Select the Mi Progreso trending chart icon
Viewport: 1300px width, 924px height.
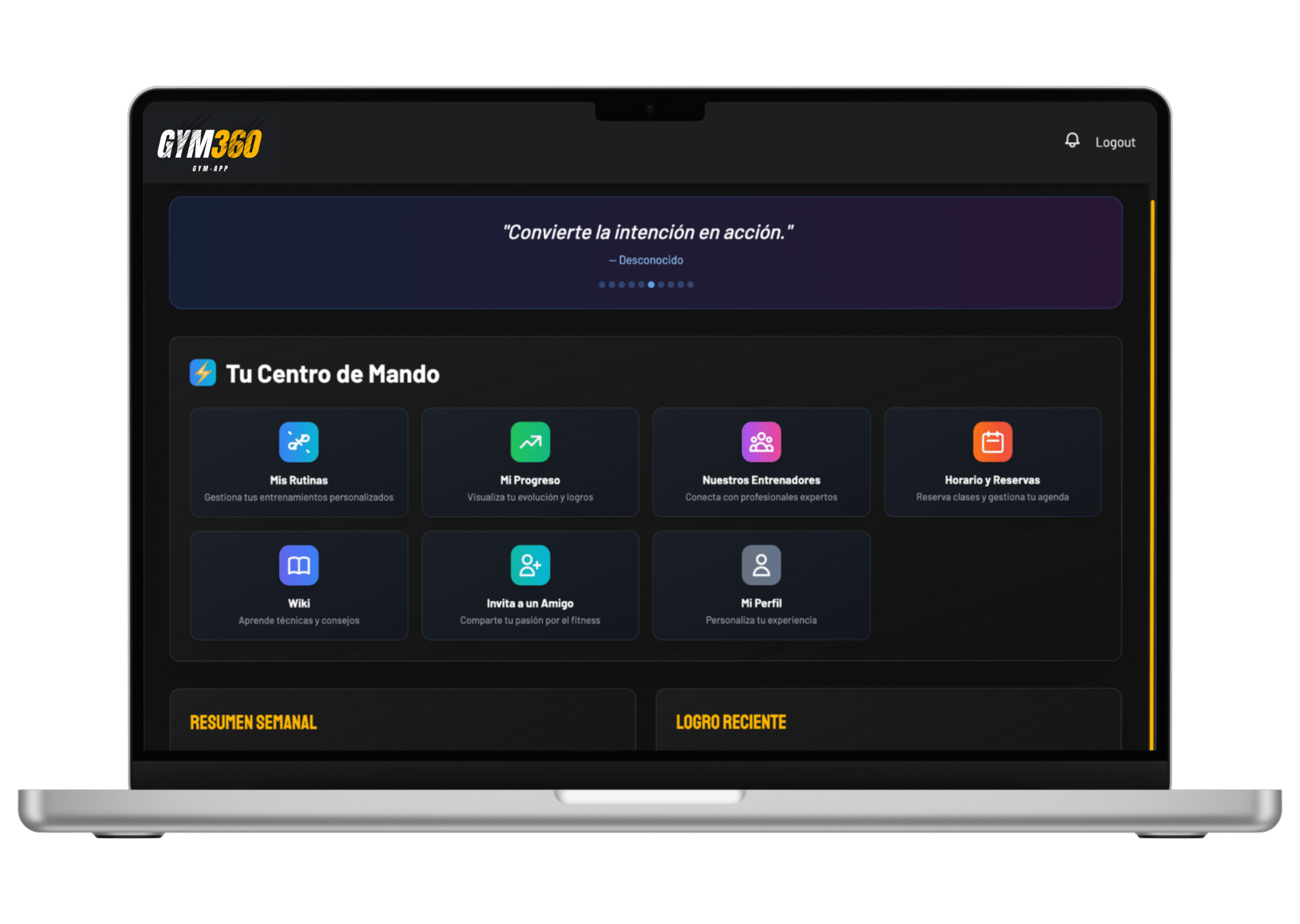pyautogui.click(x=530, y=442)
